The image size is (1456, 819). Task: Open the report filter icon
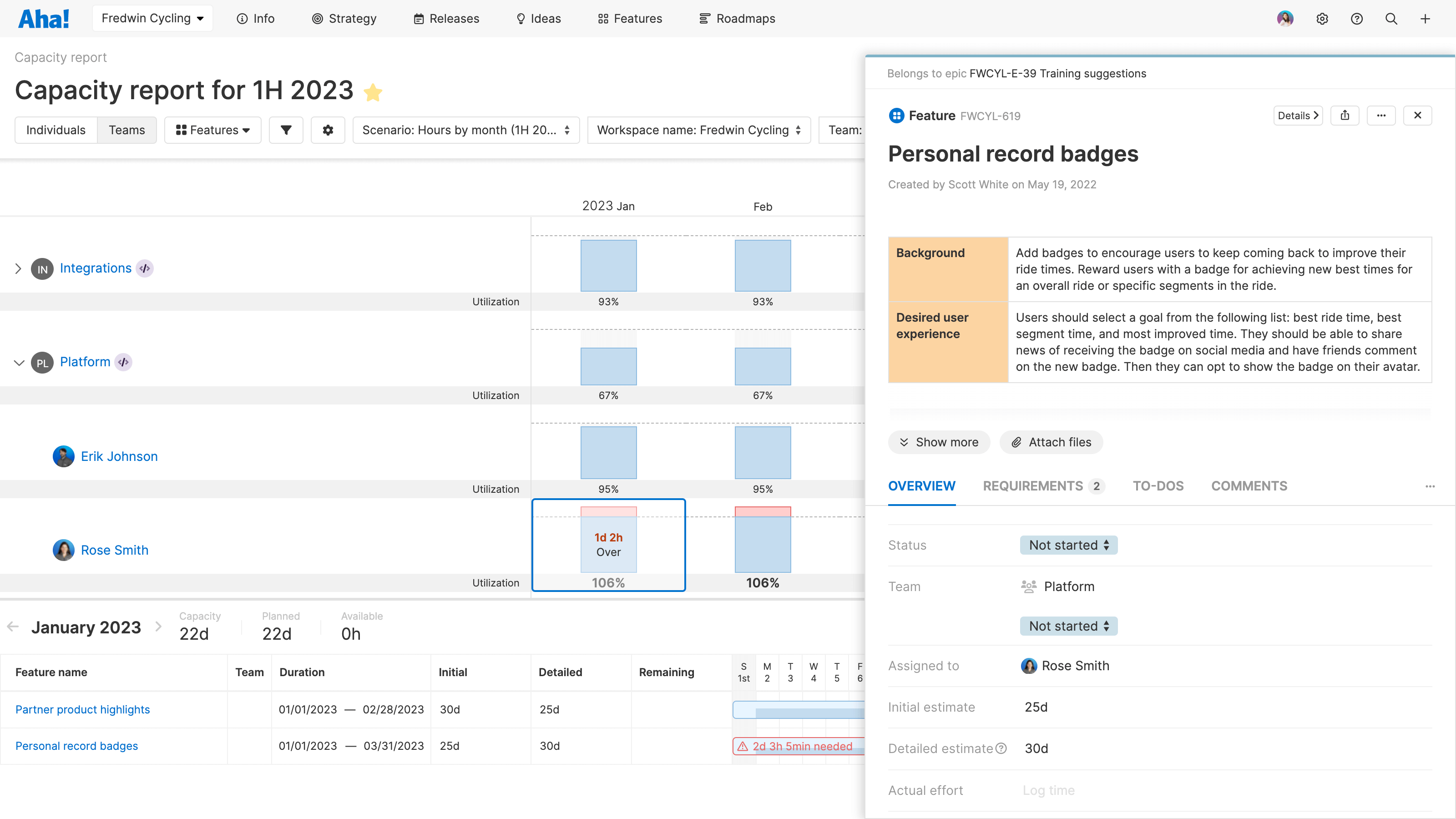(286, 130)
